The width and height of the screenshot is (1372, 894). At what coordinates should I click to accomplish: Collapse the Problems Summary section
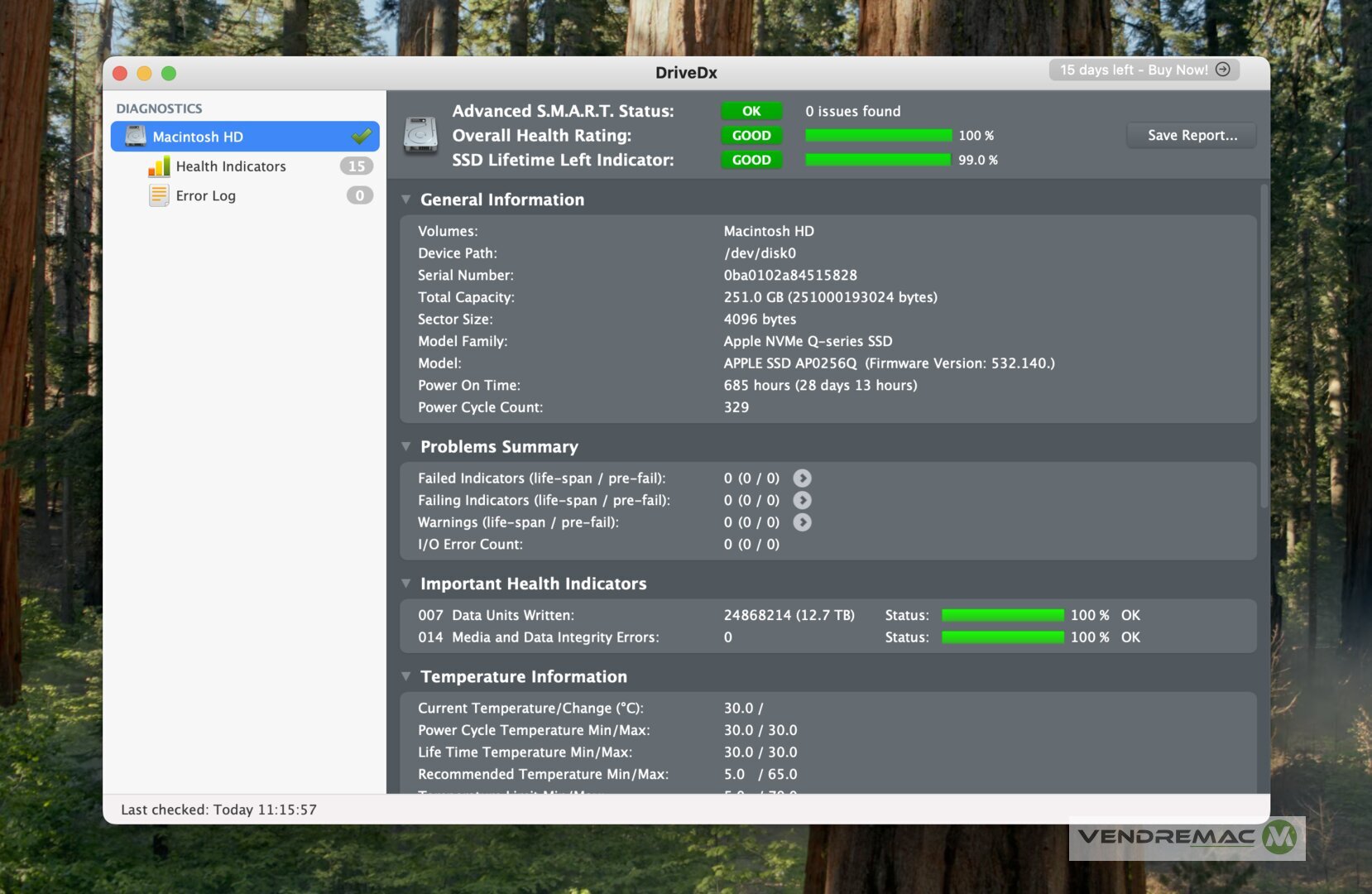[x=406, y=447]
